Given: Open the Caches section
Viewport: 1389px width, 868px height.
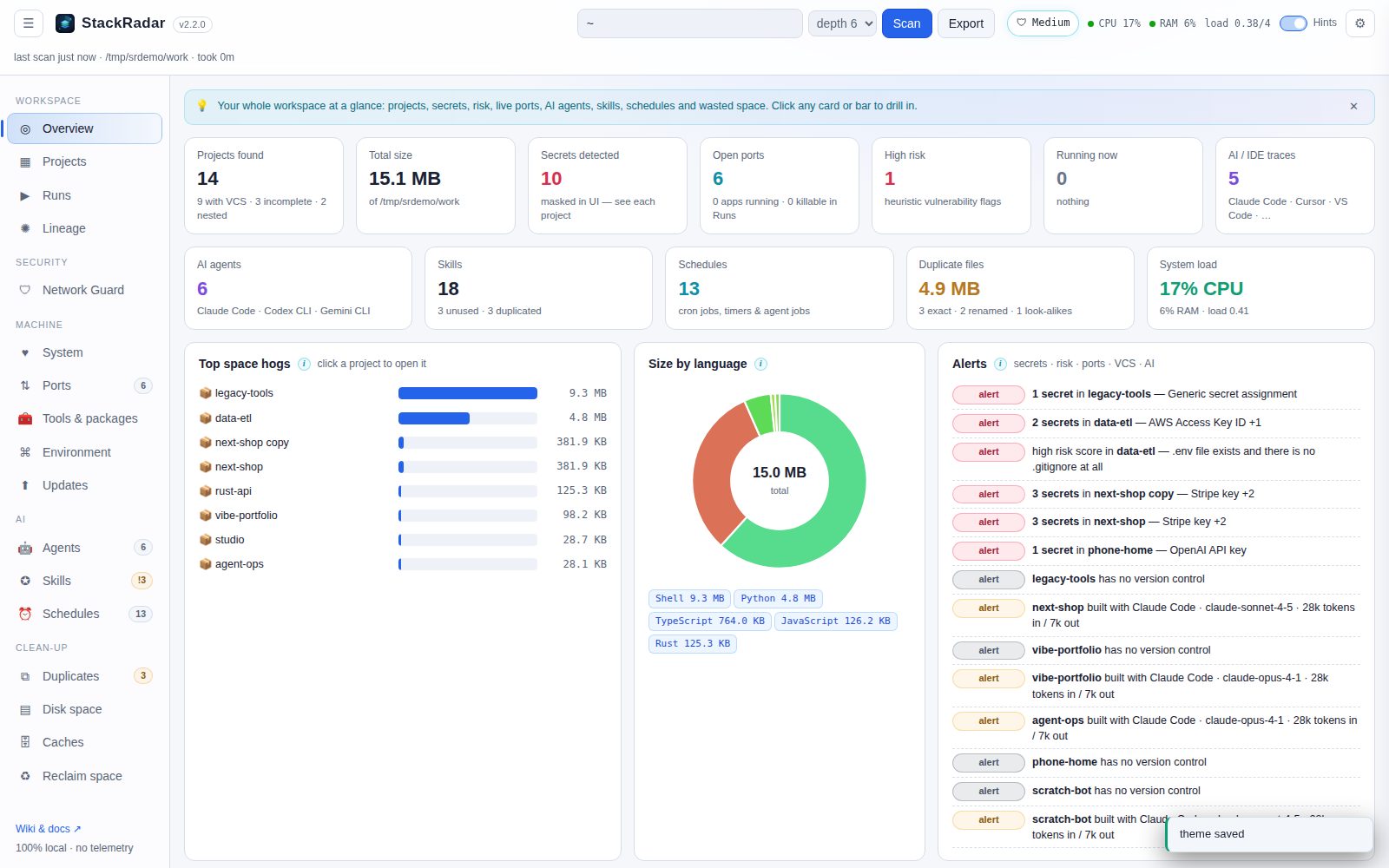Looking at the screenshot, I should point(85,742).
